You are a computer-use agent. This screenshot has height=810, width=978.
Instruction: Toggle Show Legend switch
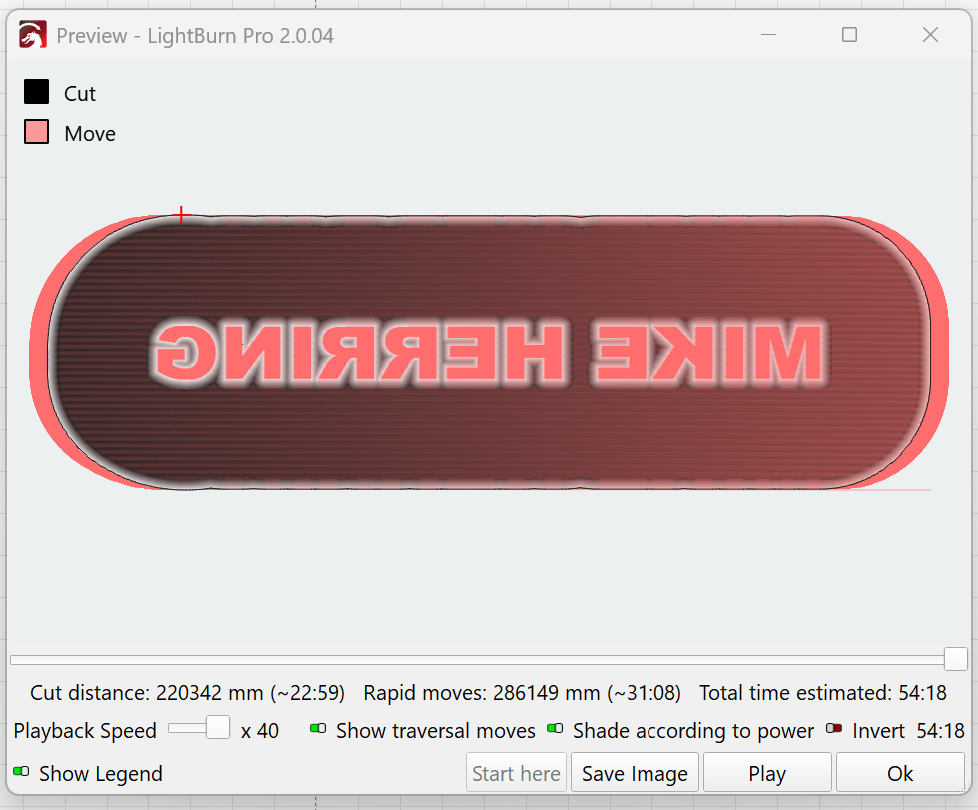[21, 771]
